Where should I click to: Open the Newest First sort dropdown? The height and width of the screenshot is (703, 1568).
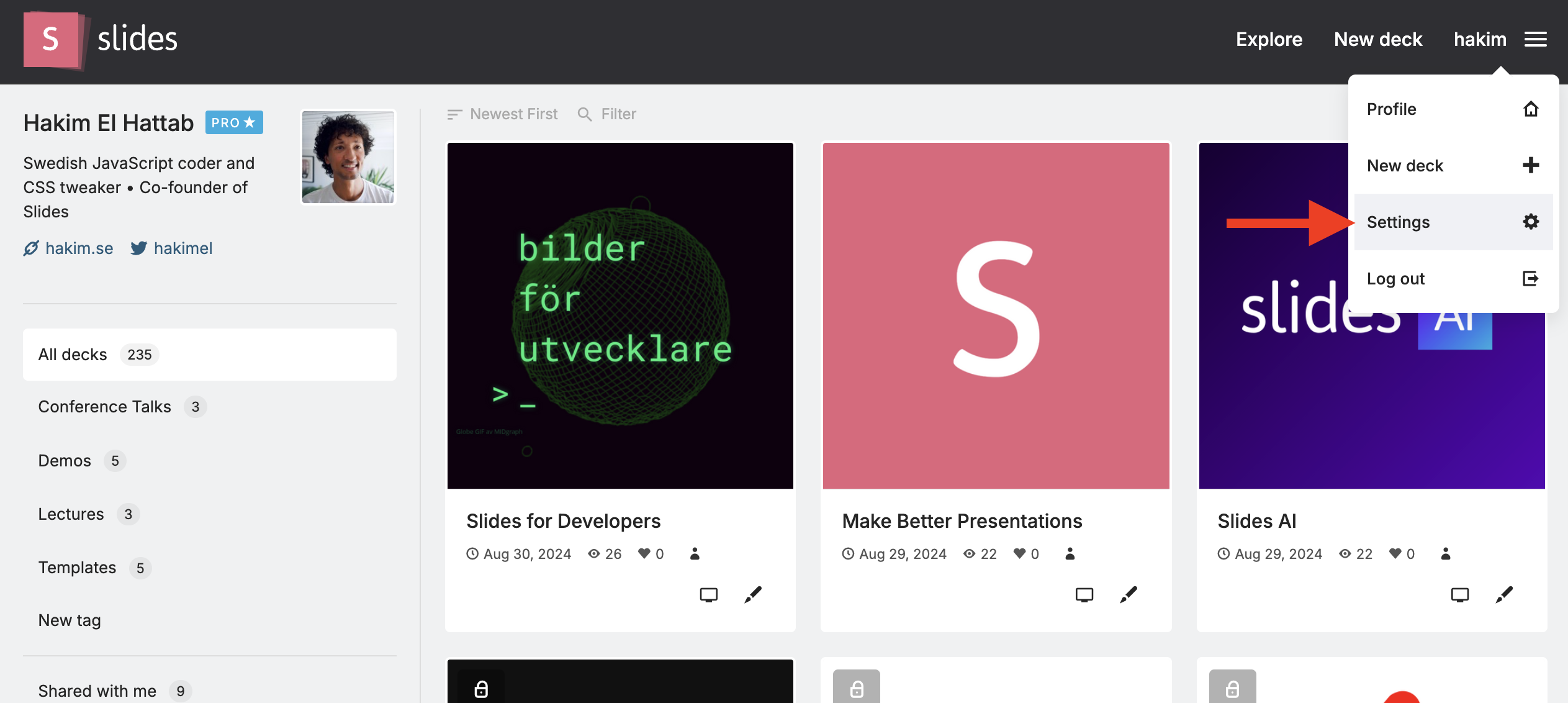tap(502, 114)
